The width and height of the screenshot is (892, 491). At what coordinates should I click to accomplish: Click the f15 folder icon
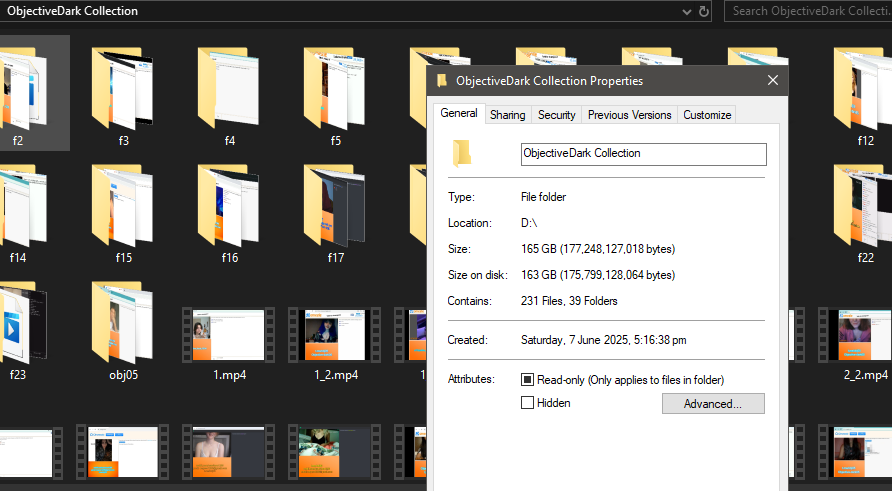click(123, 205)
